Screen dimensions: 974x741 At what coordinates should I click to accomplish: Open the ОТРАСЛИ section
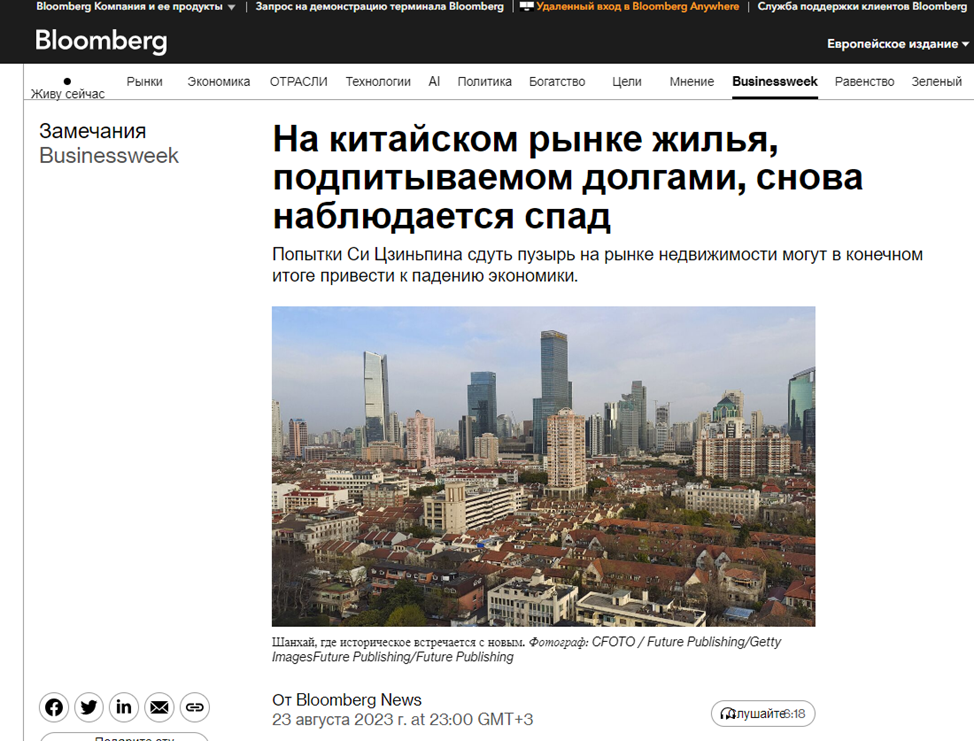click(x=298, y=81)
